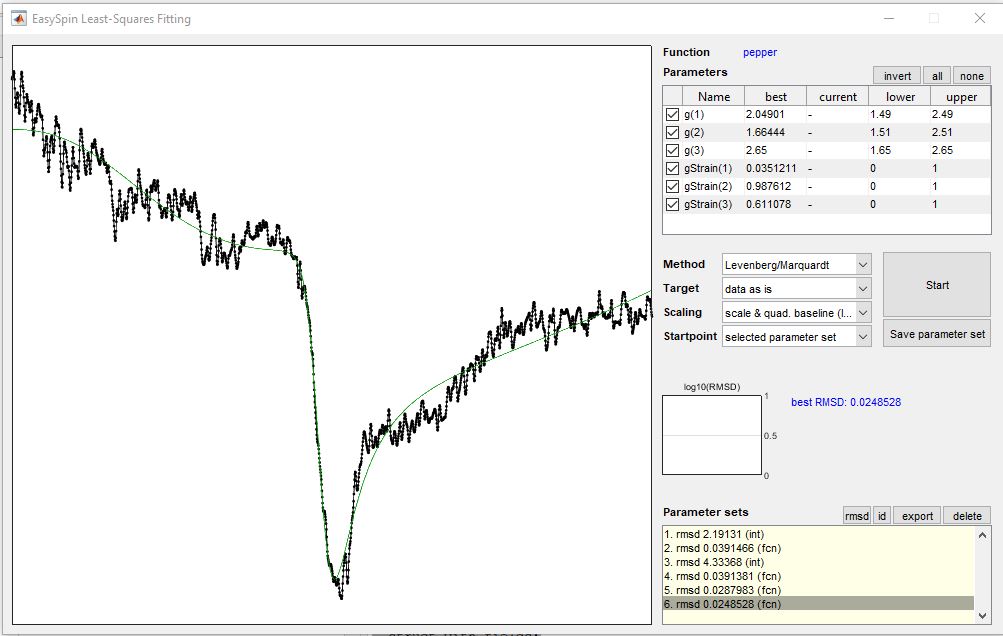Close the EasySpin Least-Squares Fitting window
Screen dimensions: 1003x636
click(x=979, y=19)
